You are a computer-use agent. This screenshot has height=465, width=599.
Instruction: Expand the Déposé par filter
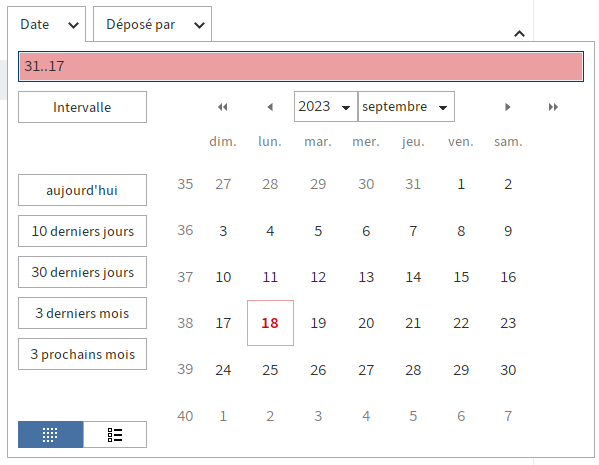click(152, 24)
